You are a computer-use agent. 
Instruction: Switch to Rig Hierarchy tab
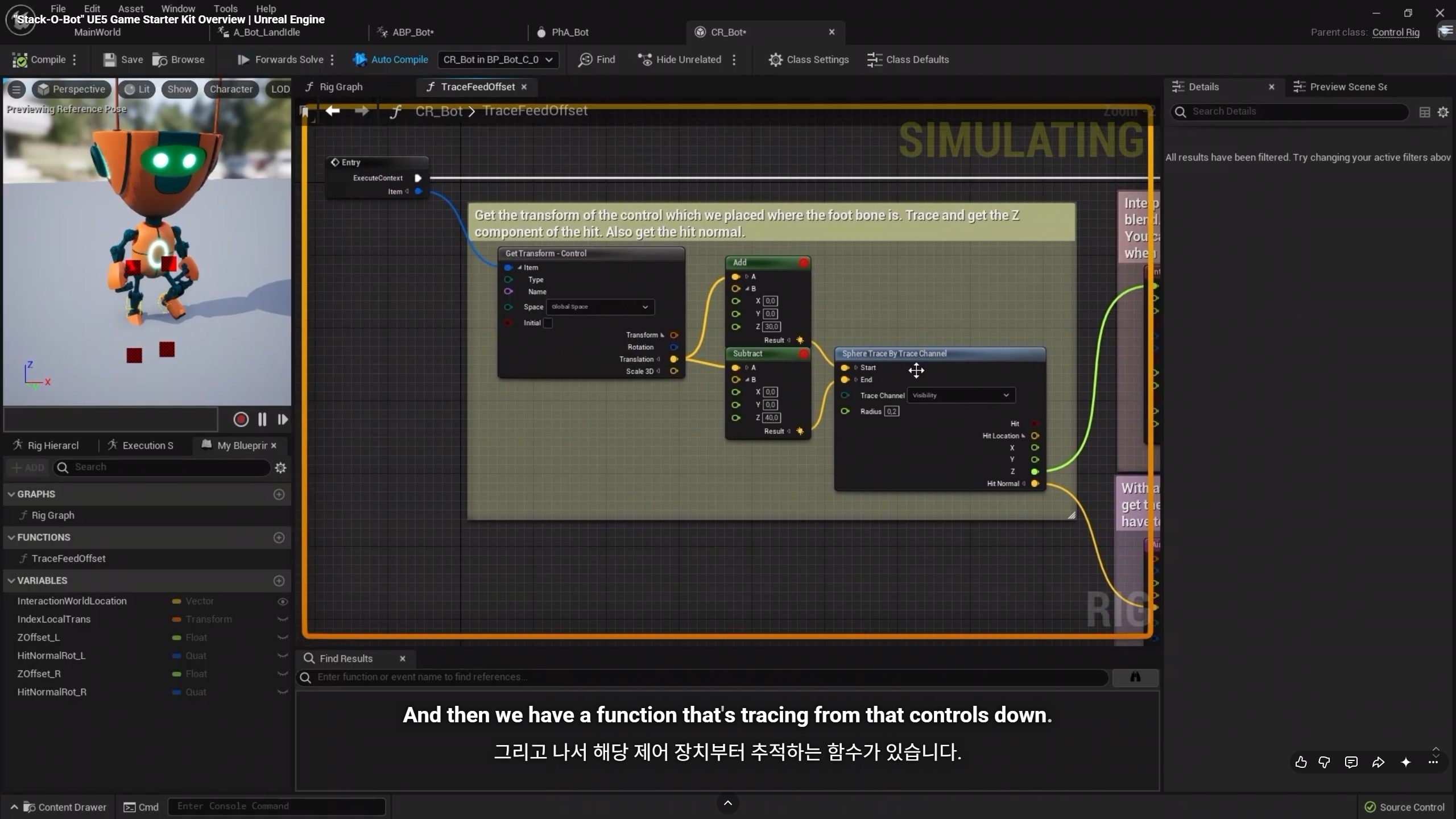[47, 445]
